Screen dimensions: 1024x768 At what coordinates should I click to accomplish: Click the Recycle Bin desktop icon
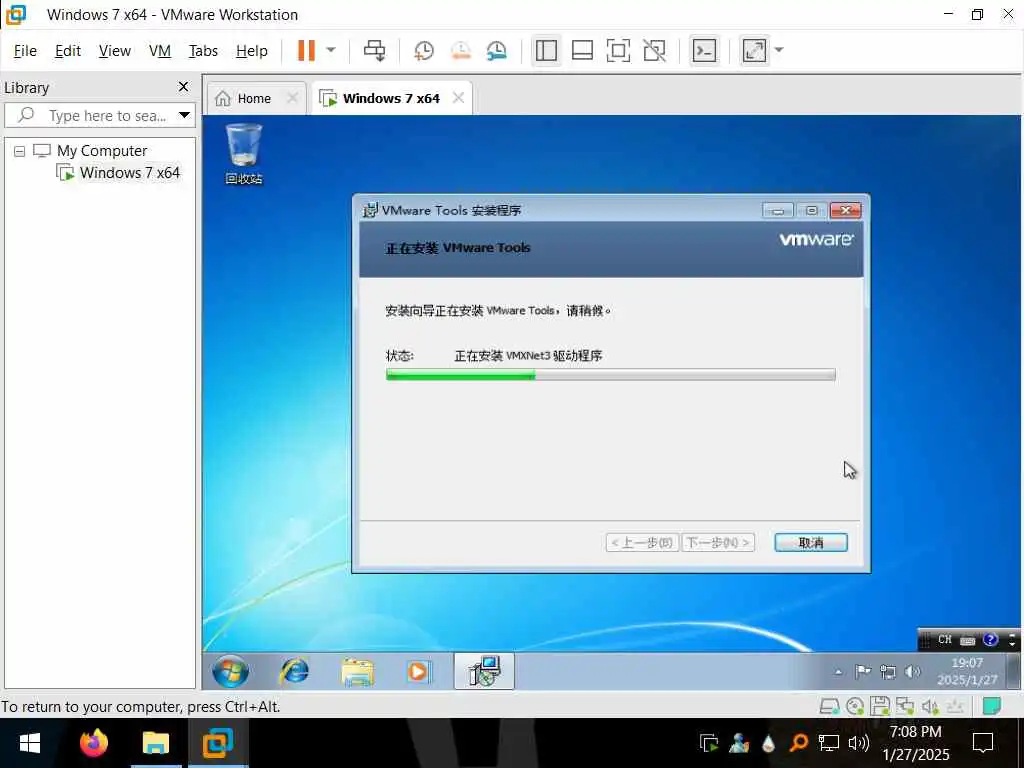(244, 155)
